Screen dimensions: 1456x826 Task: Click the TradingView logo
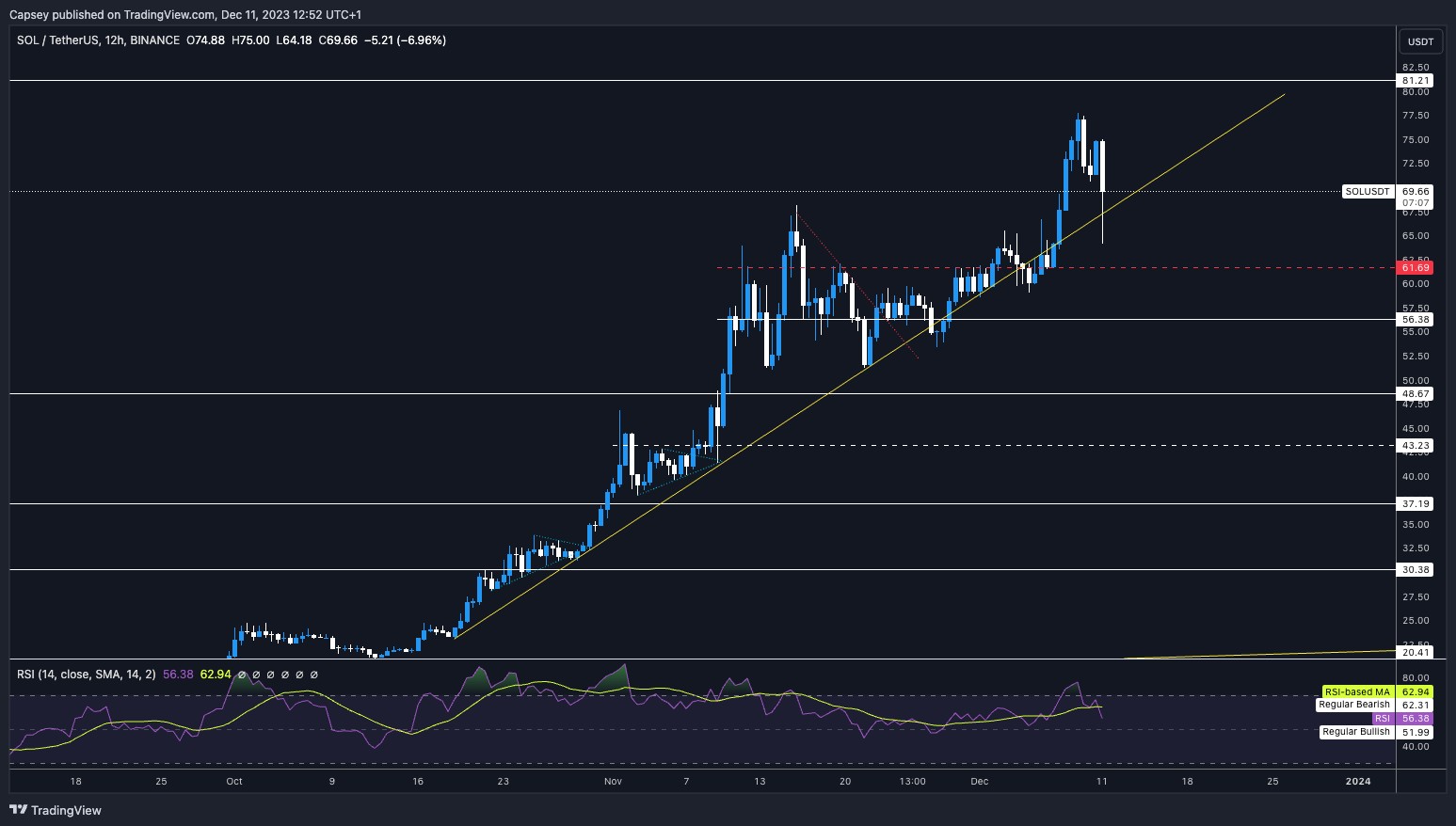(56, 810)
